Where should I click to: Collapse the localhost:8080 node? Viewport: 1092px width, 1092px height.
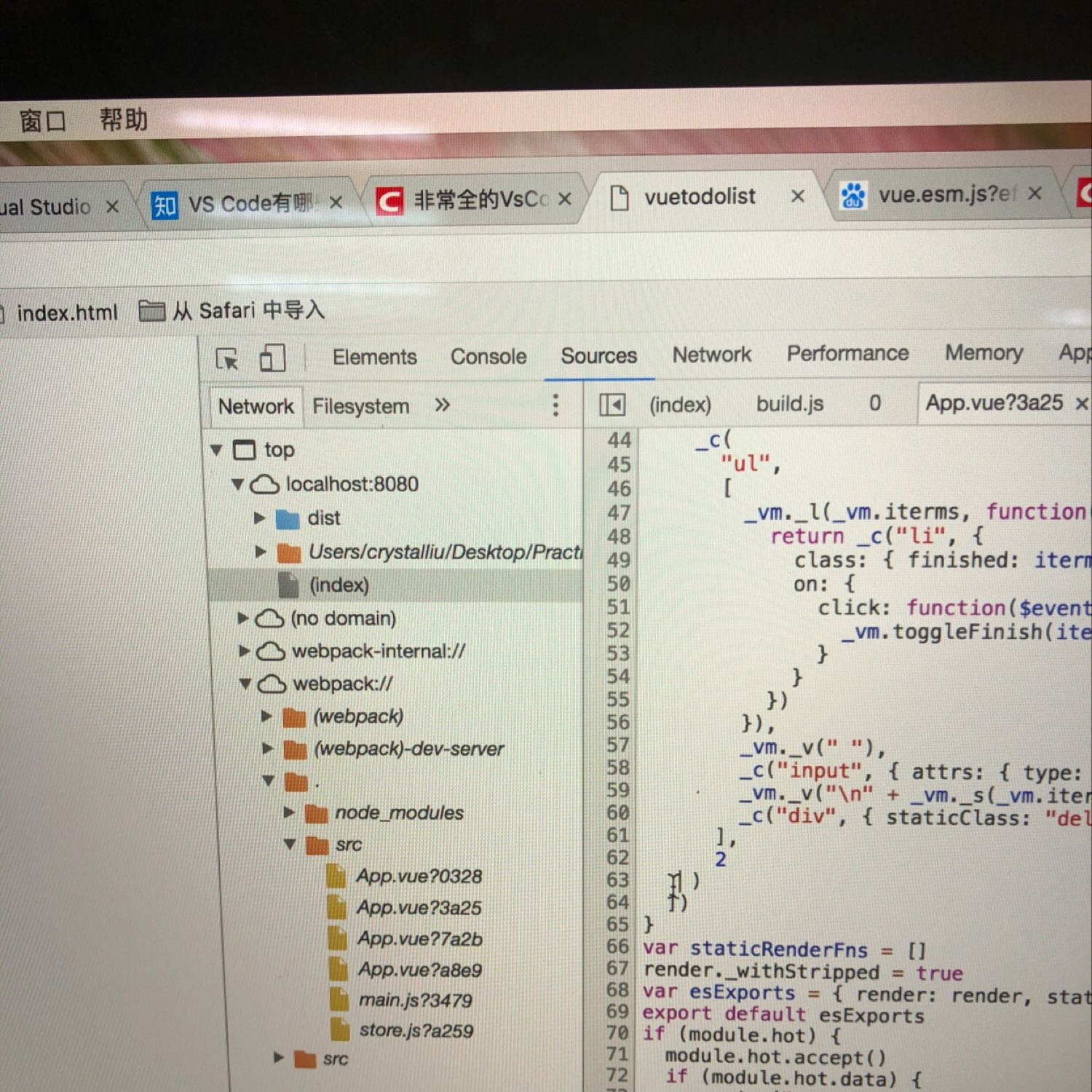[x=237, y=484]
